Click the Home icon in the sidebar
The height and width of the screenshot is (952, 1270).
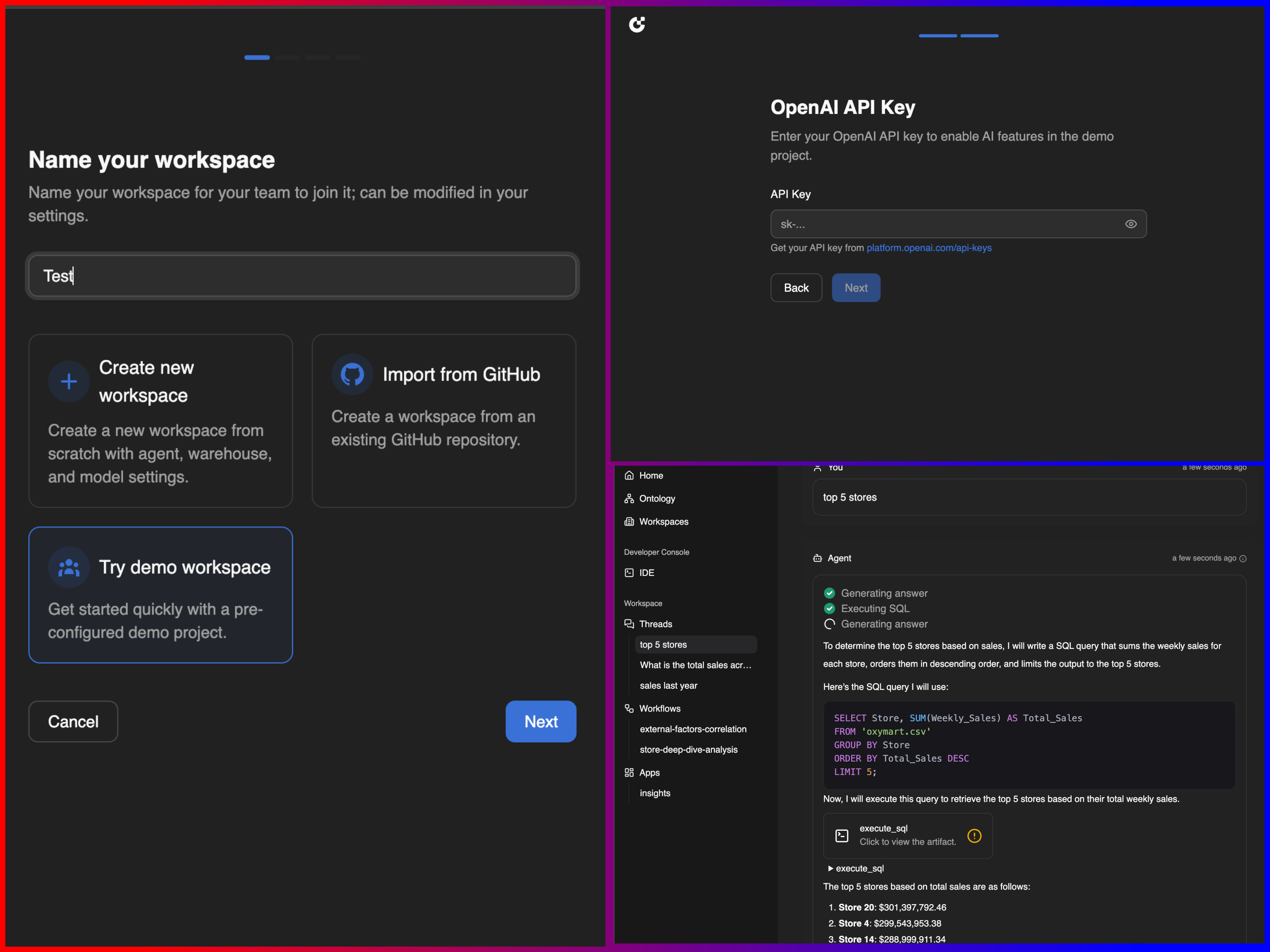point(629,475)
